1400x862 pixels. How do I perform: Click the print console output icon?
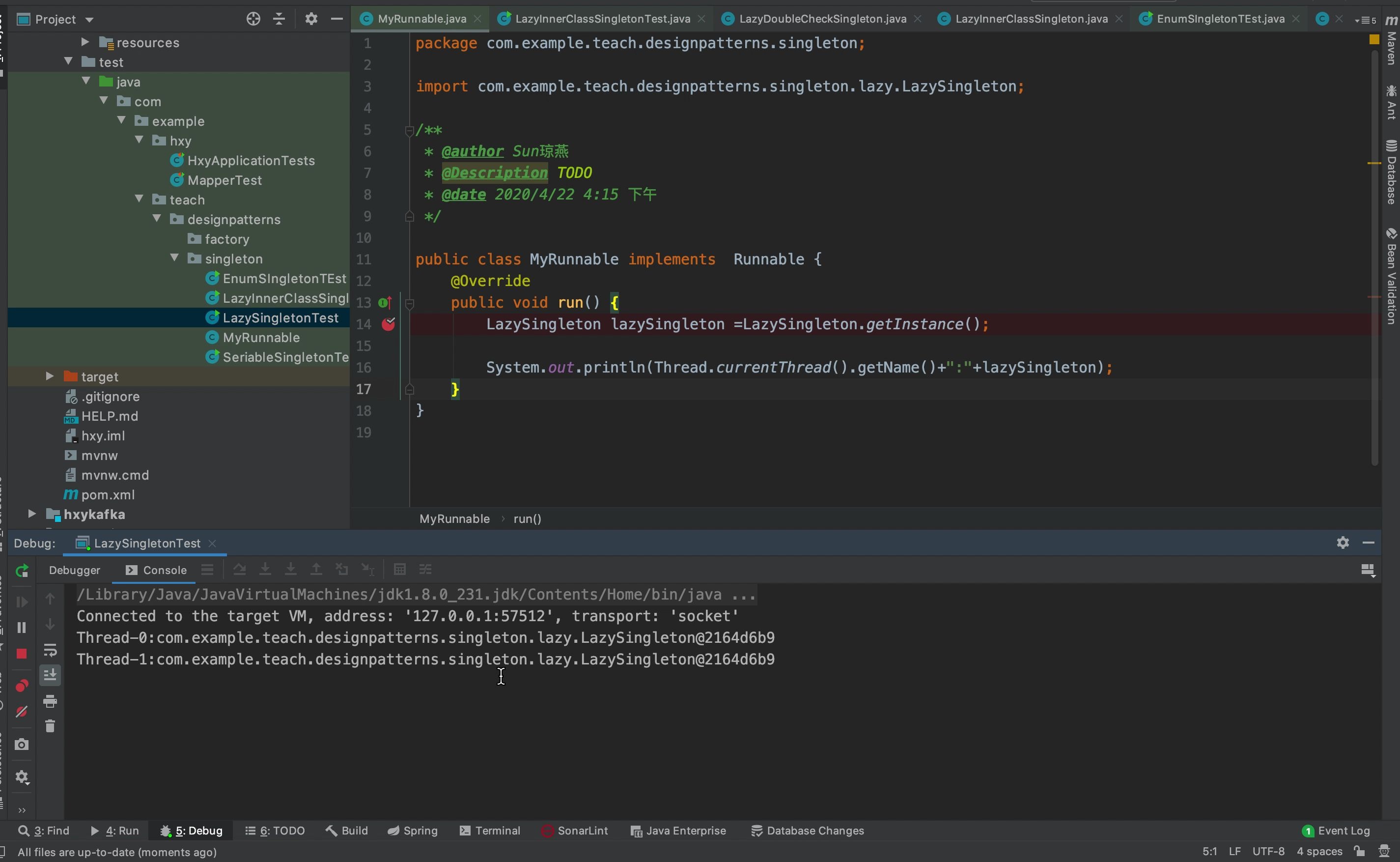[x=50, y=701]
